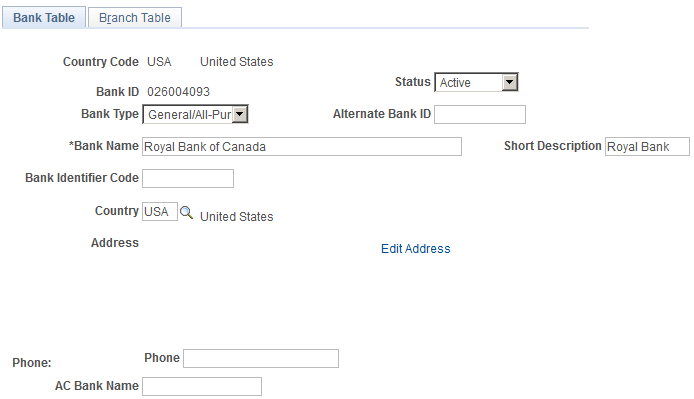Click the Phone: section heading
The width and height of the screenshot is (694, 399).
(32, 363)
